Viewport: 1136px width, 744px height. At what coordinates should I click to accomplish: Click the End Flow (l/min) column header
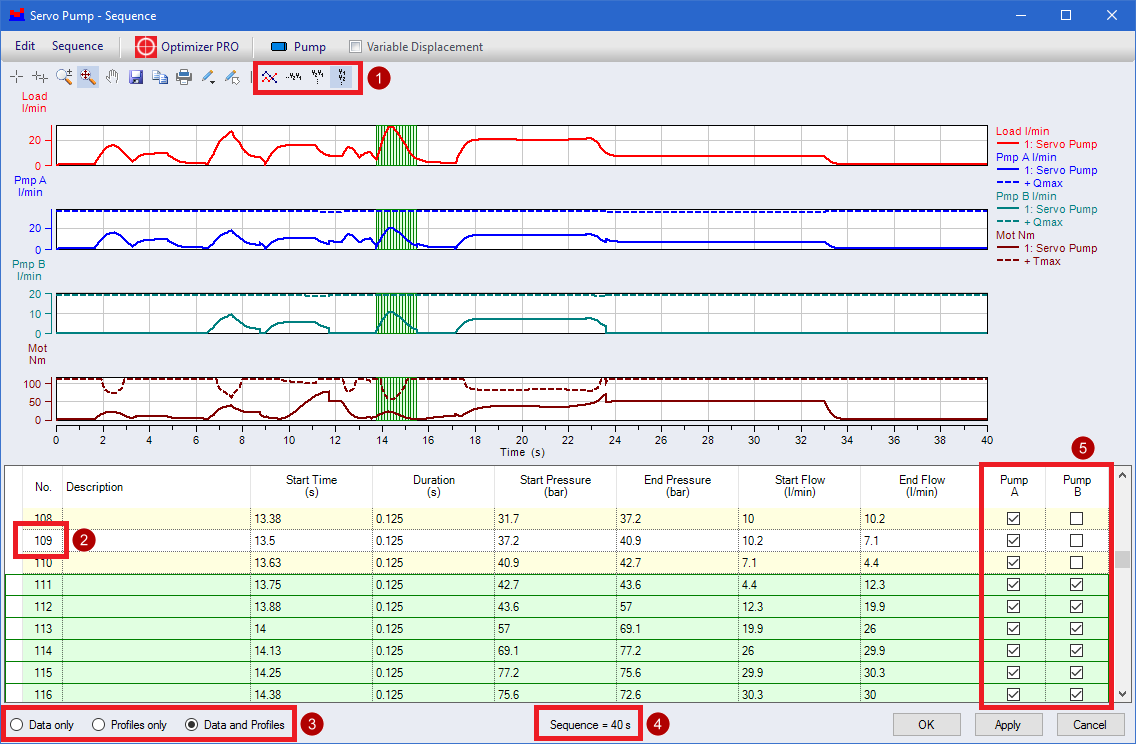(922, 486)
